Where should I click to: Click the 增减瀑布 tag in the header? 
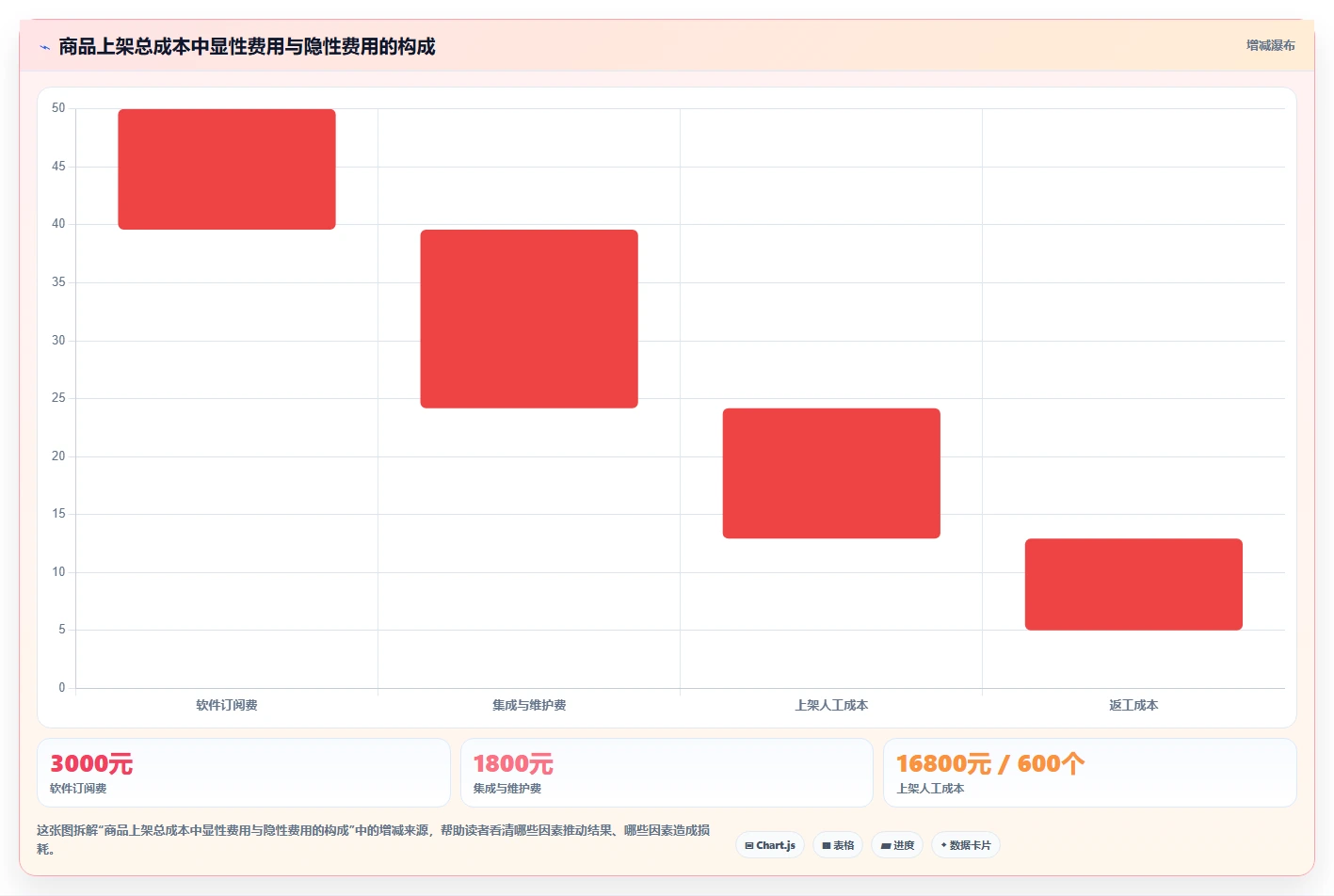click(x=1270, y=45)
